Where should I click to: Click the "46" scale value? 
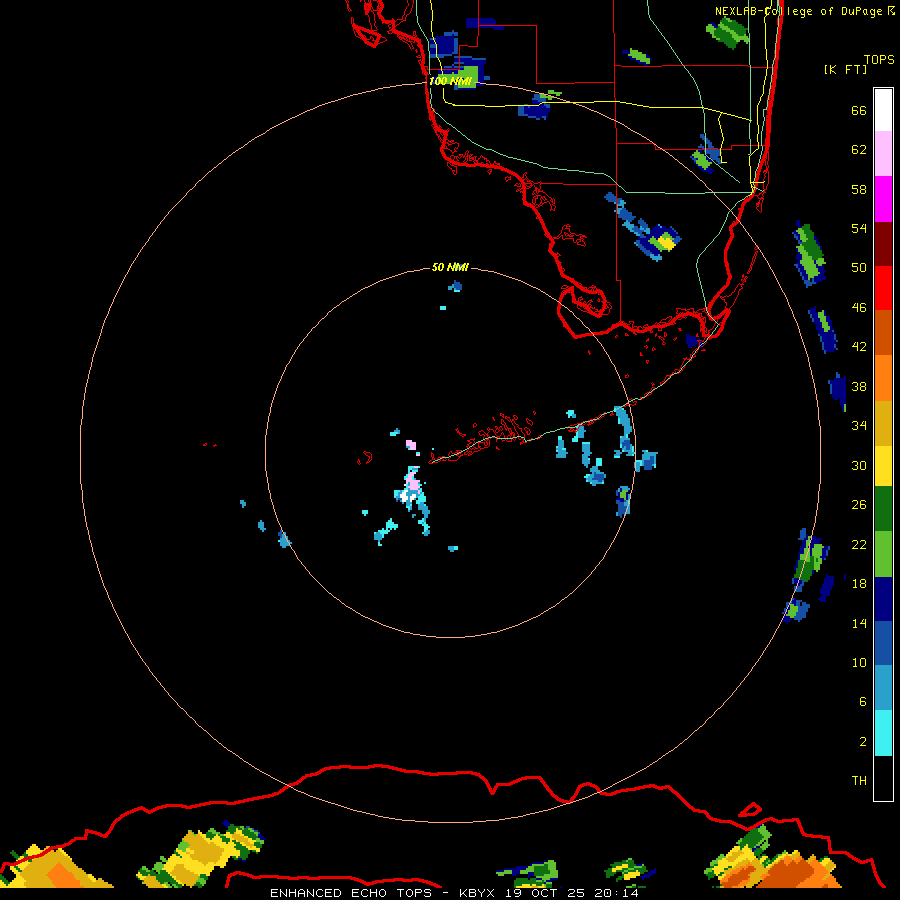[x=859, y=308]
